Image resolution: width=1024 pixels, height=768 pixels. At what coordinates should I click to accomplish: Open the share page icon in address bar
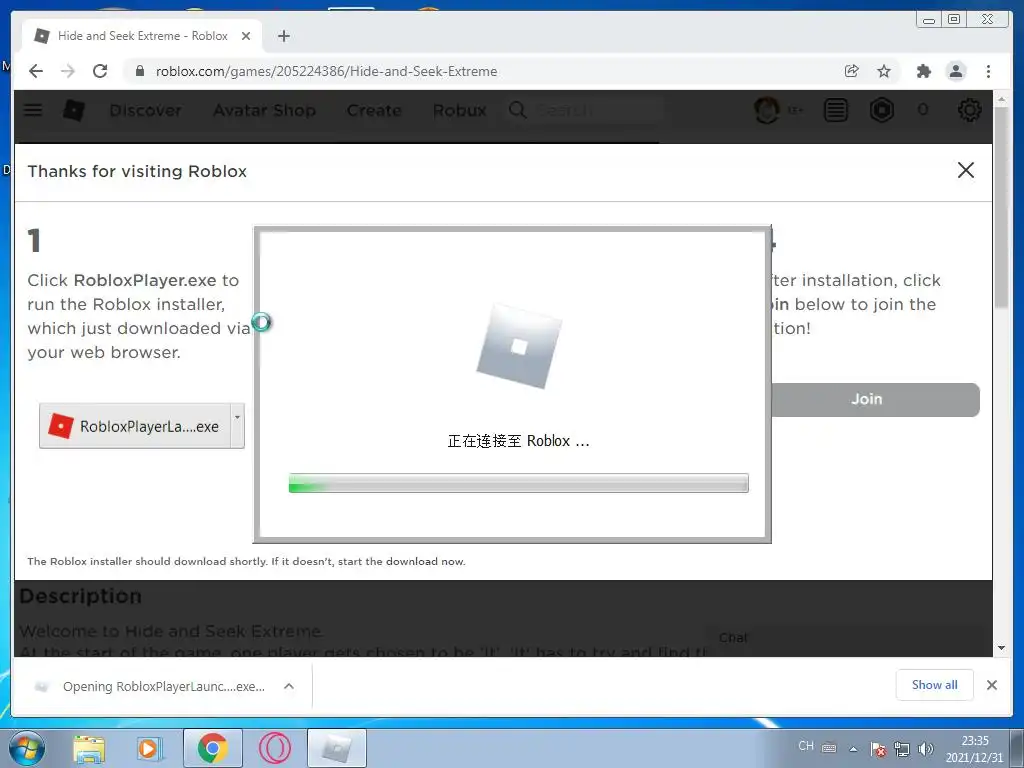[x=851, y=71]
